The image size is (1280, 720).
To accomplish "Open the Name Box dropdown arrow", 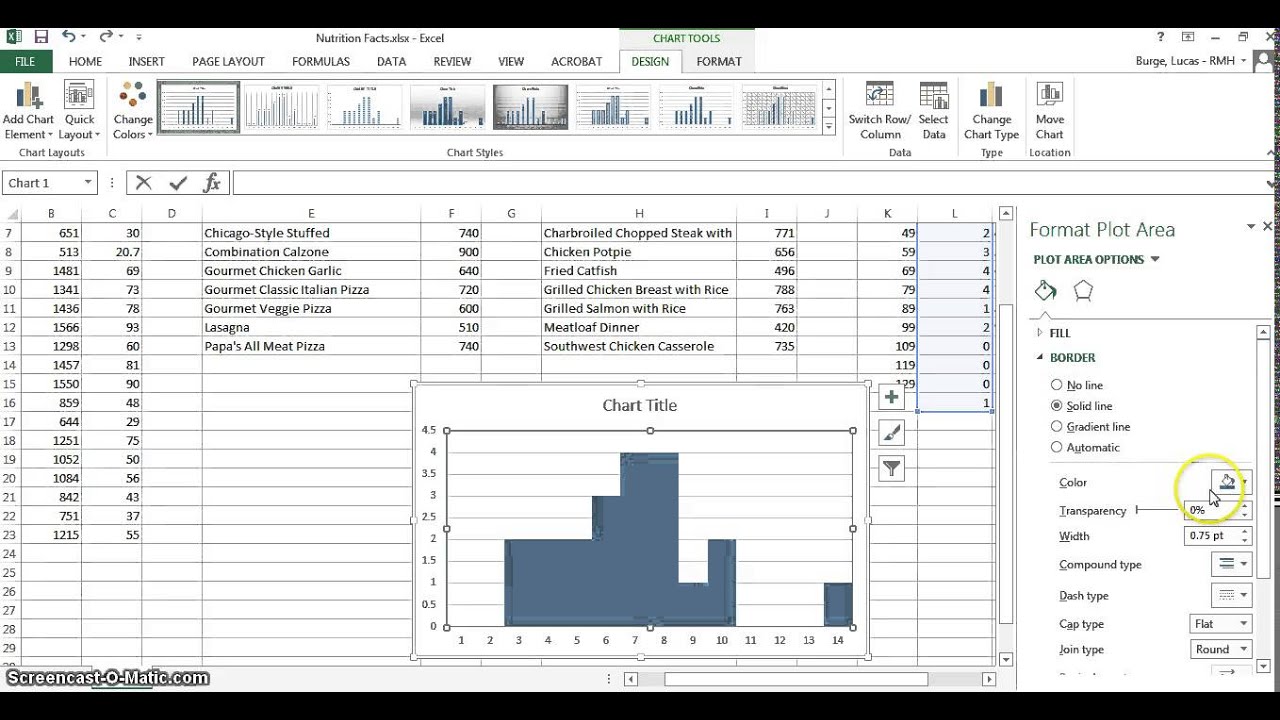I will pyautogui.click(x=88, y=183).
